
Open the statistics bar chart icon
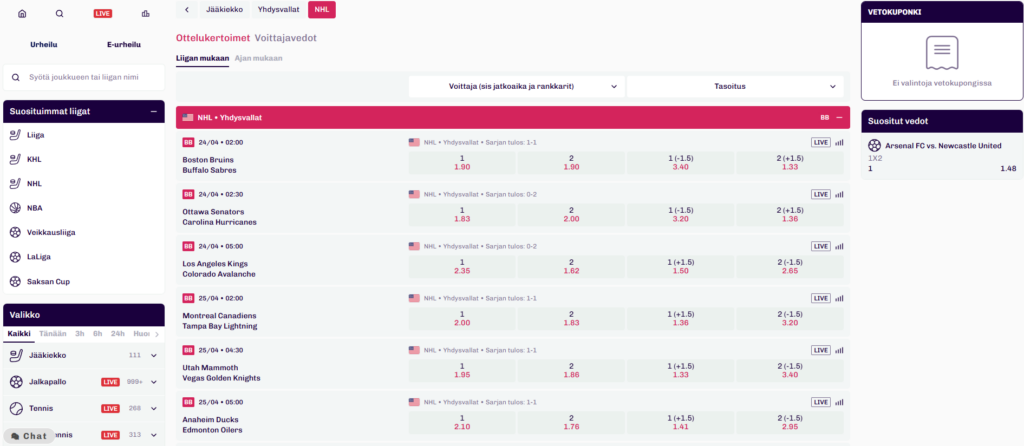pos(145,14)
